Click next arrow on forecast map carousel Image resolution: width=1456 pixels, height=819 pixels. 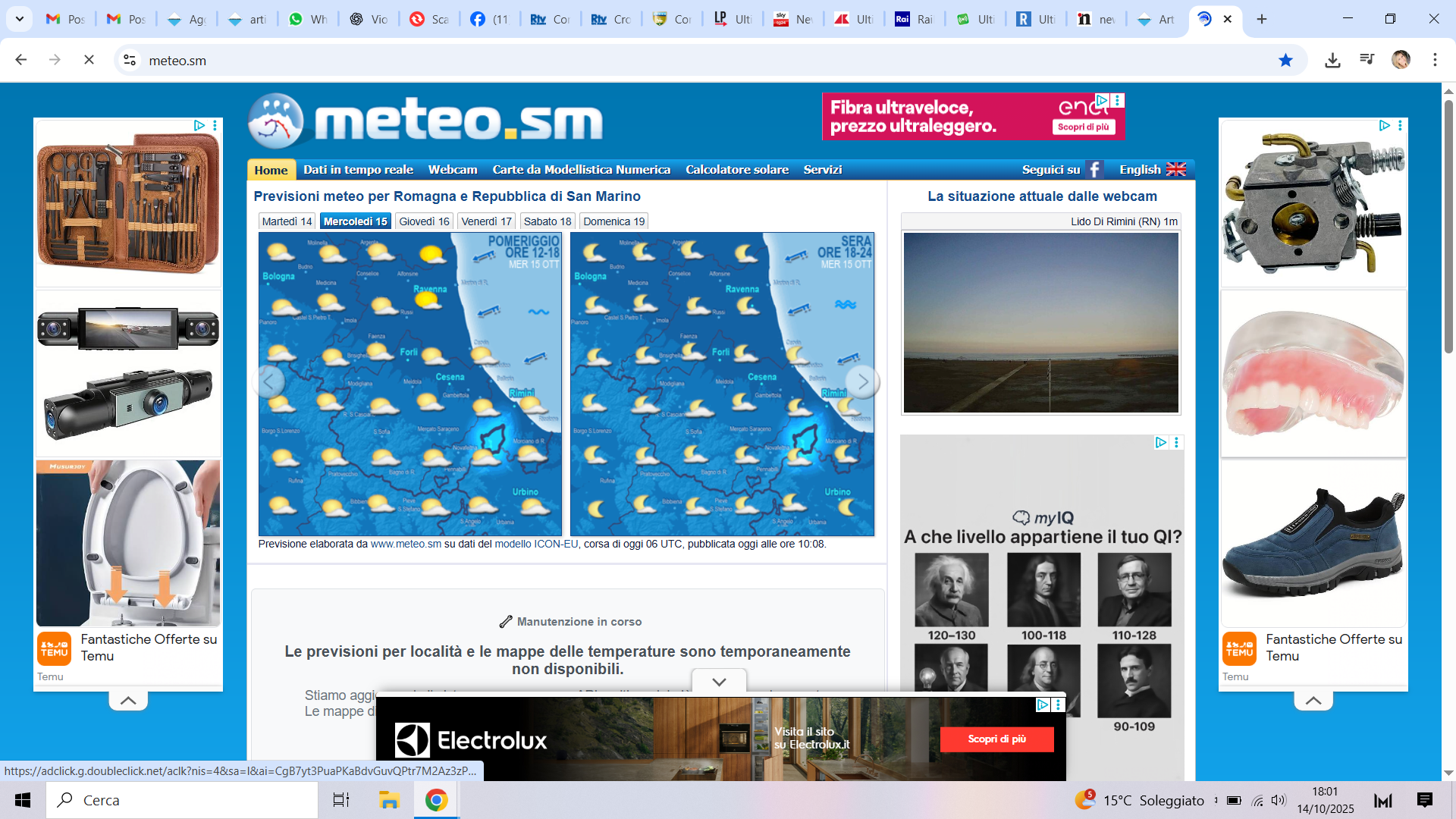(x=862, y=381)
